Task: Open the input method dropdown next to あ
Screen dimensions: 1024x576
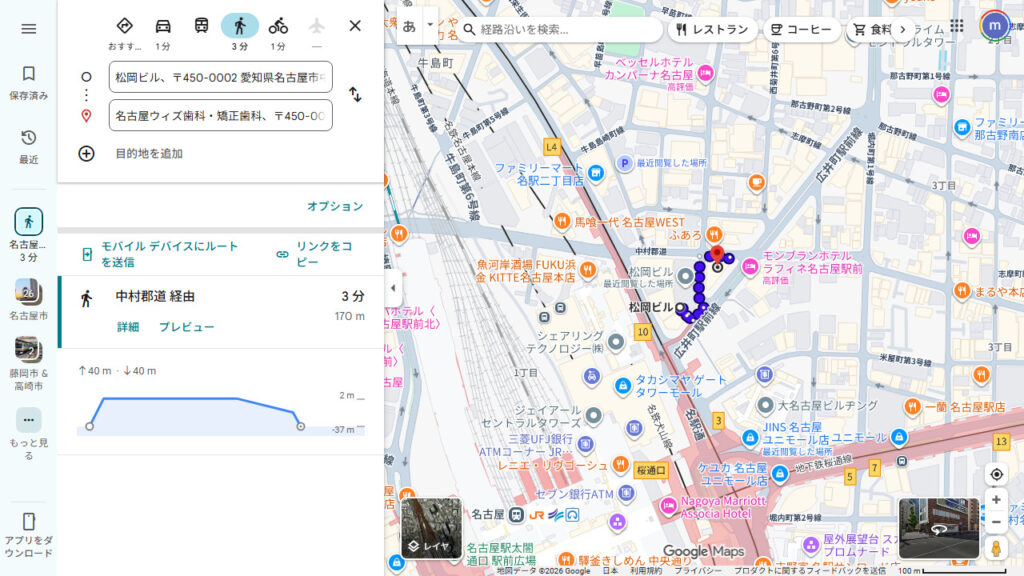Action: [429, 24]
